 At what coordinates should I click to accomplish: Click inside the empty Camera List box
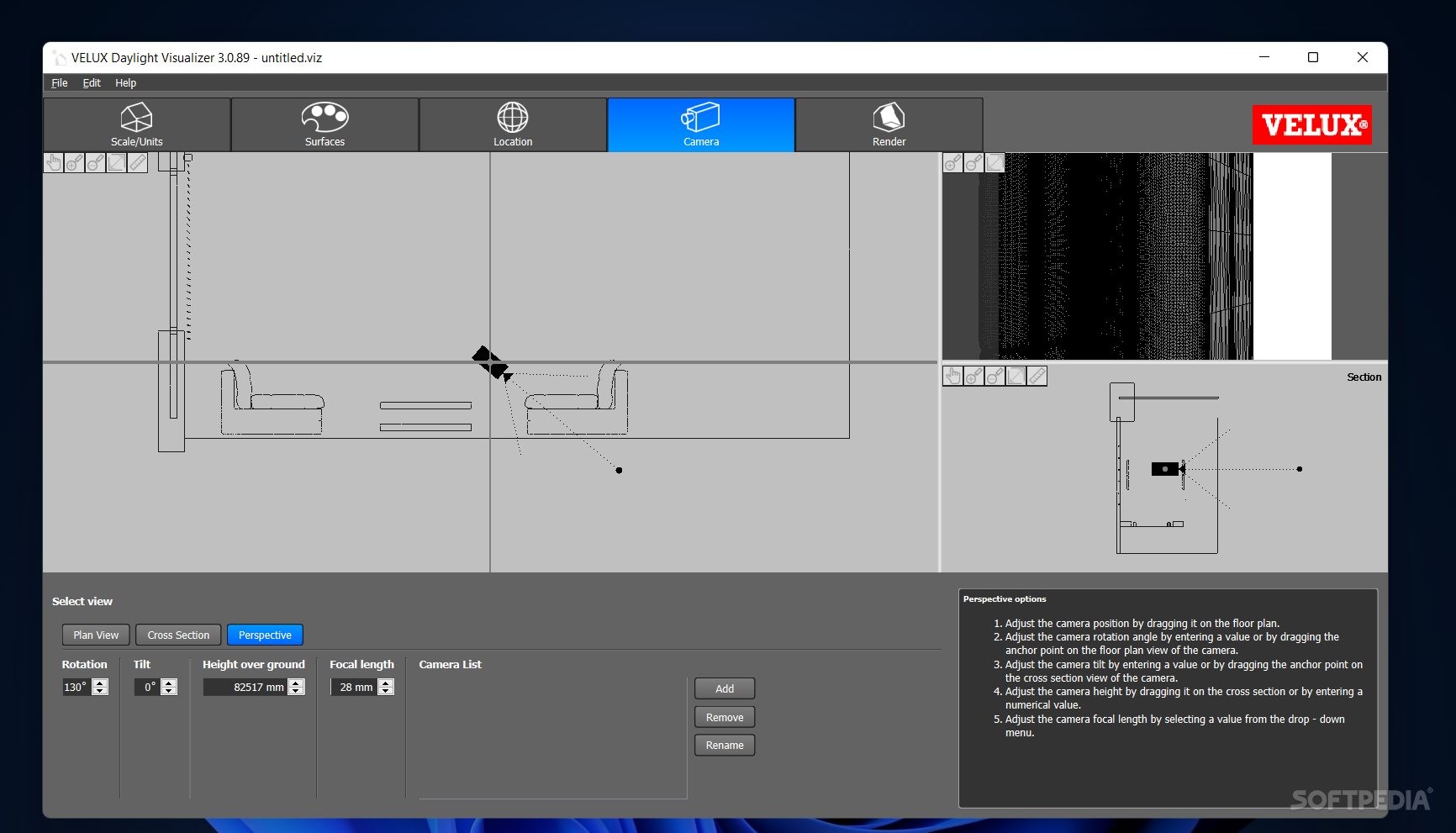coord(552,737)
